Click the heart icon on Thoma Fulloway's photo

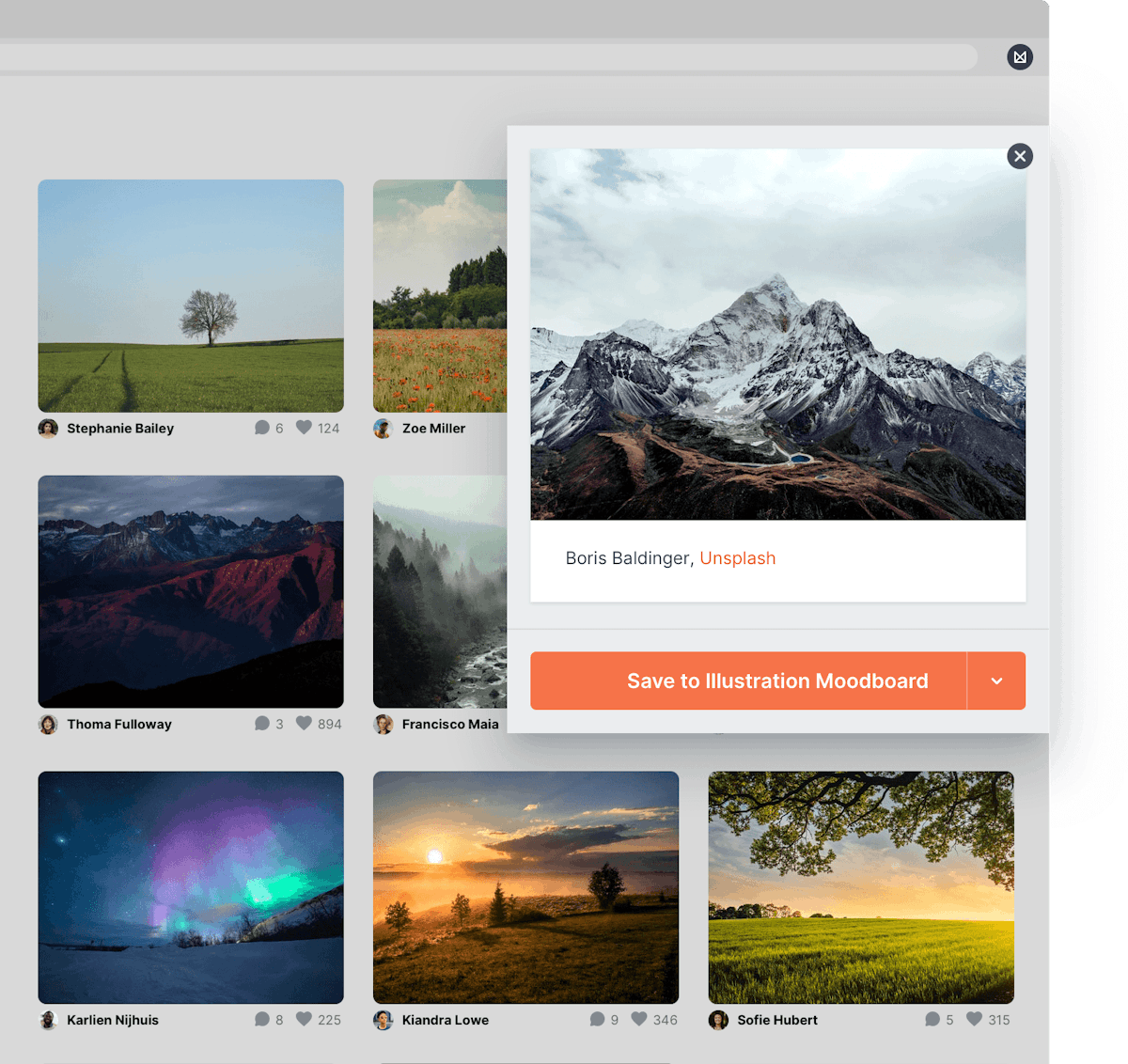(x=303, y=723)
